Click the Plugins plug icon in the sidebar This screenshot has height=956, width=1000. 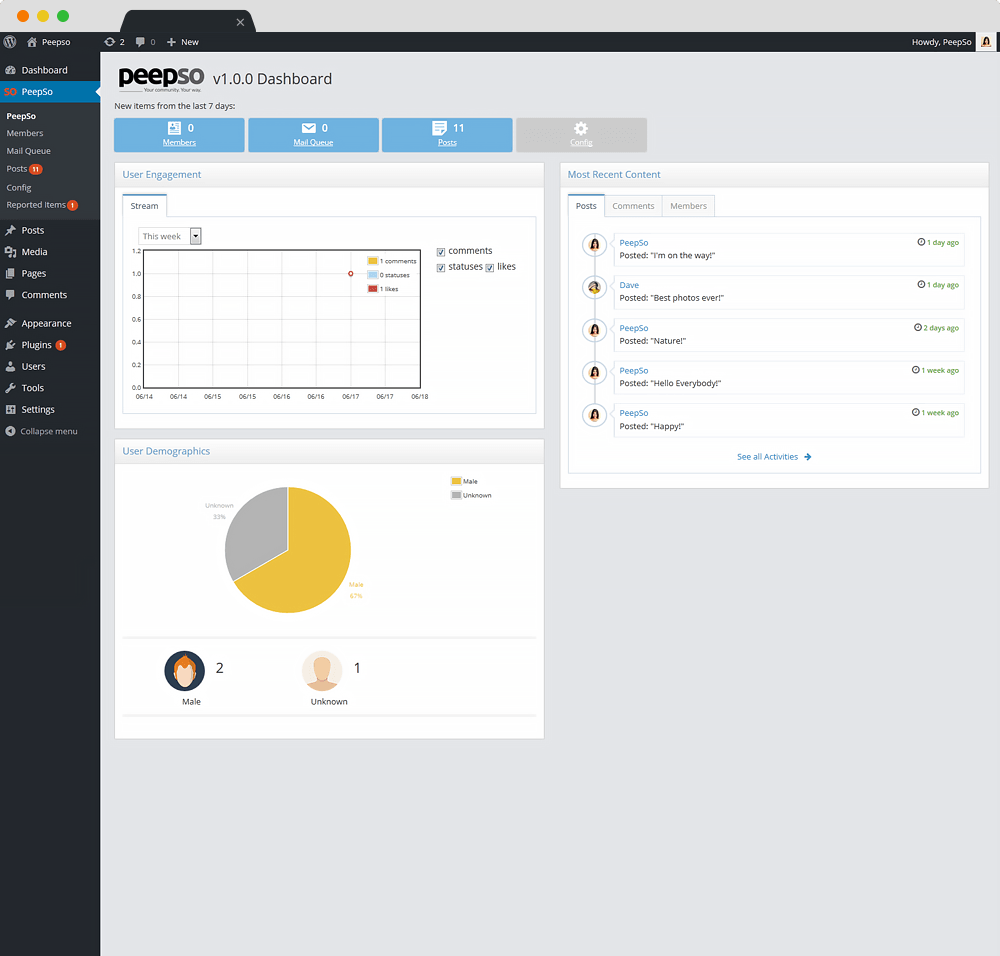10,345
